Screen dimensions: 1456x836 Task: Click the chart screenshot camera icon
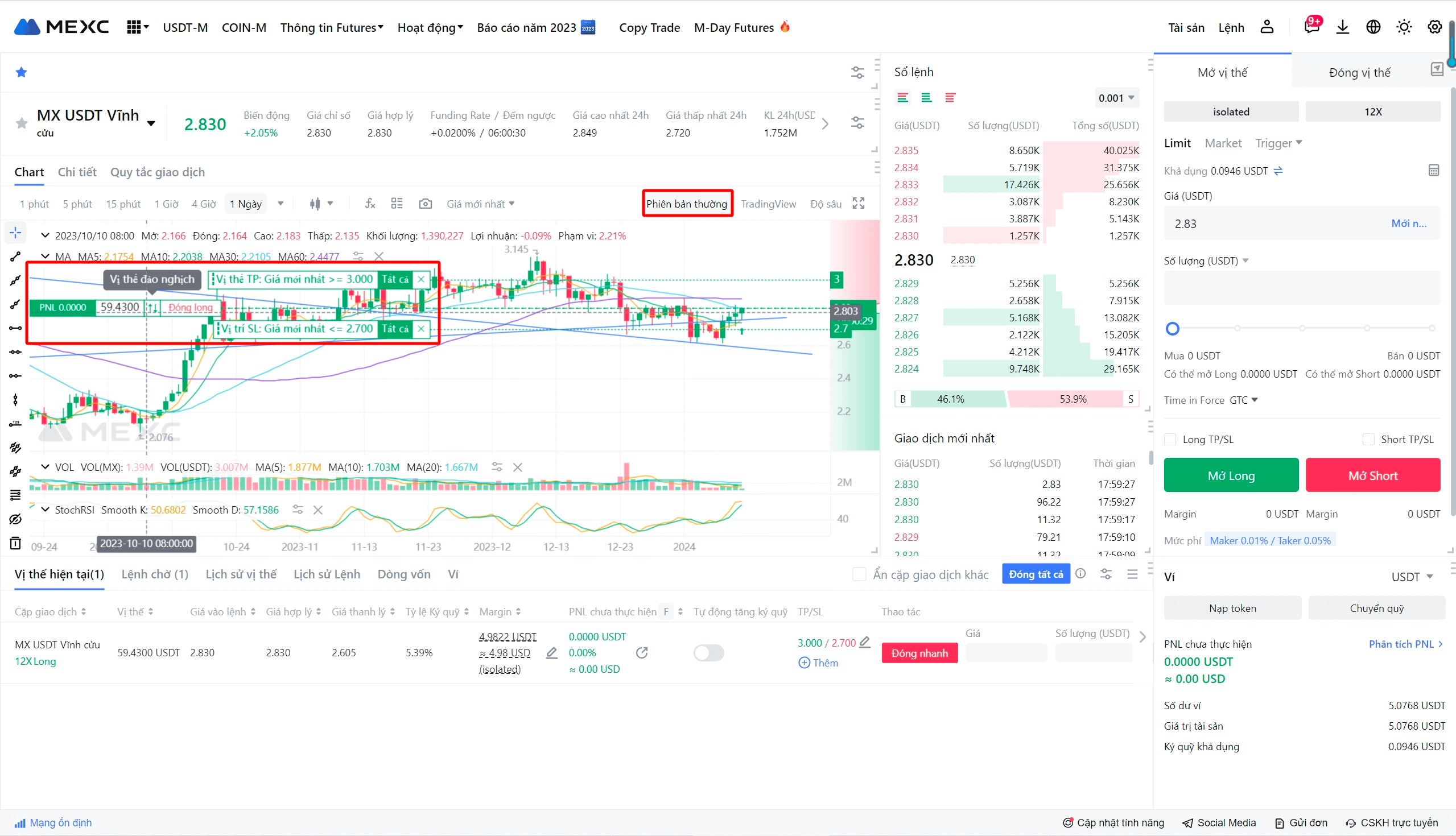(x=425, y=204)
